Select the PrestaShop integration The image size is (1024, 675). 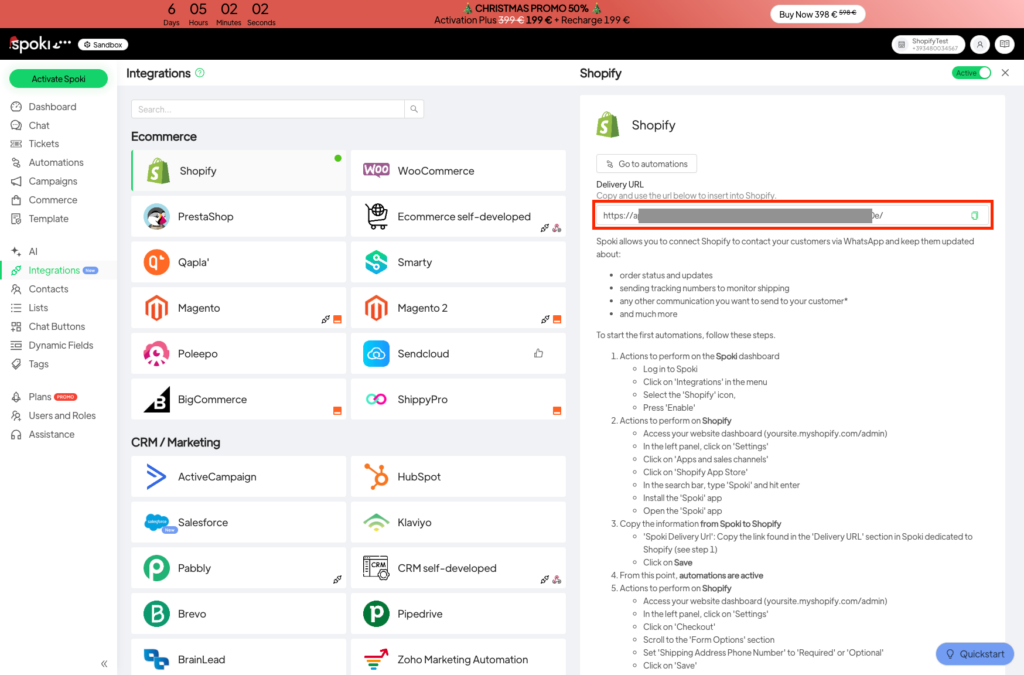point(238,217)
